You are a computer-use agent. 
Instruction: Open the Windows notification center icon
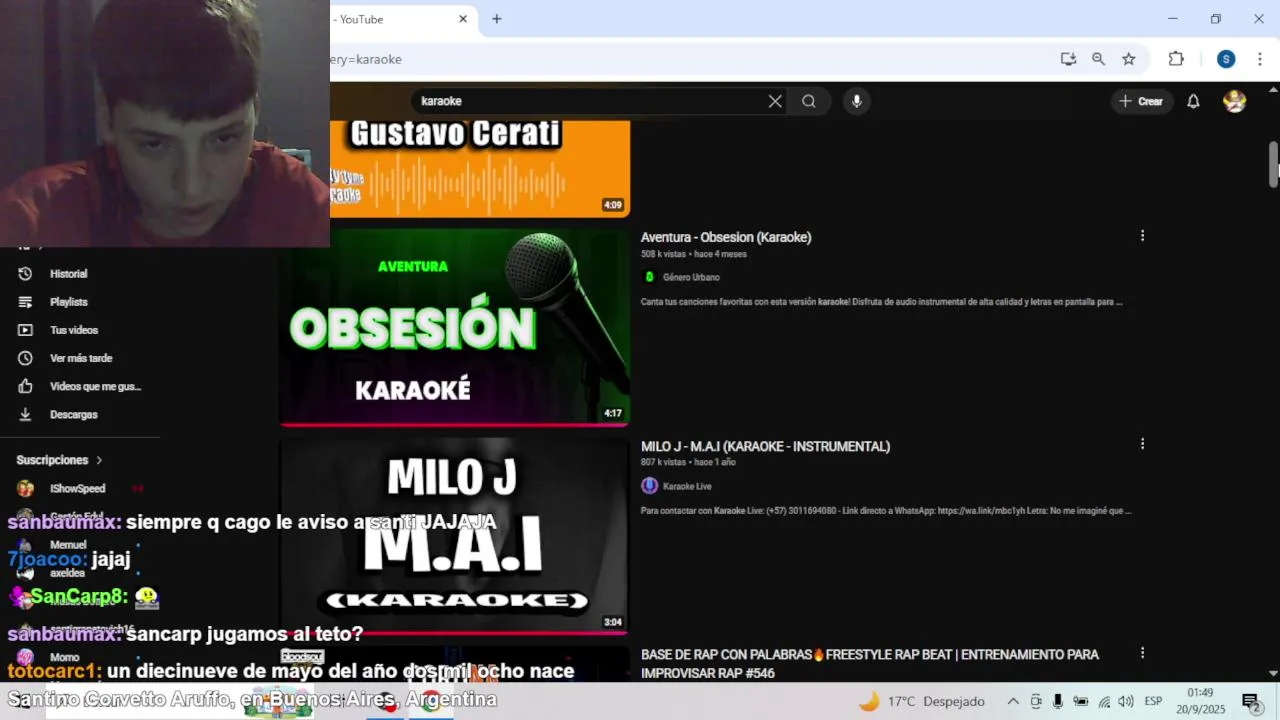tap(1250, 701)
